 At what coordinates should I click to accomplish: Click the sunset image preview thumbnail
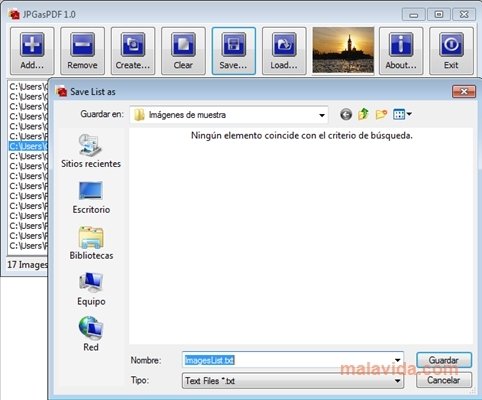(x=343, y=50)
